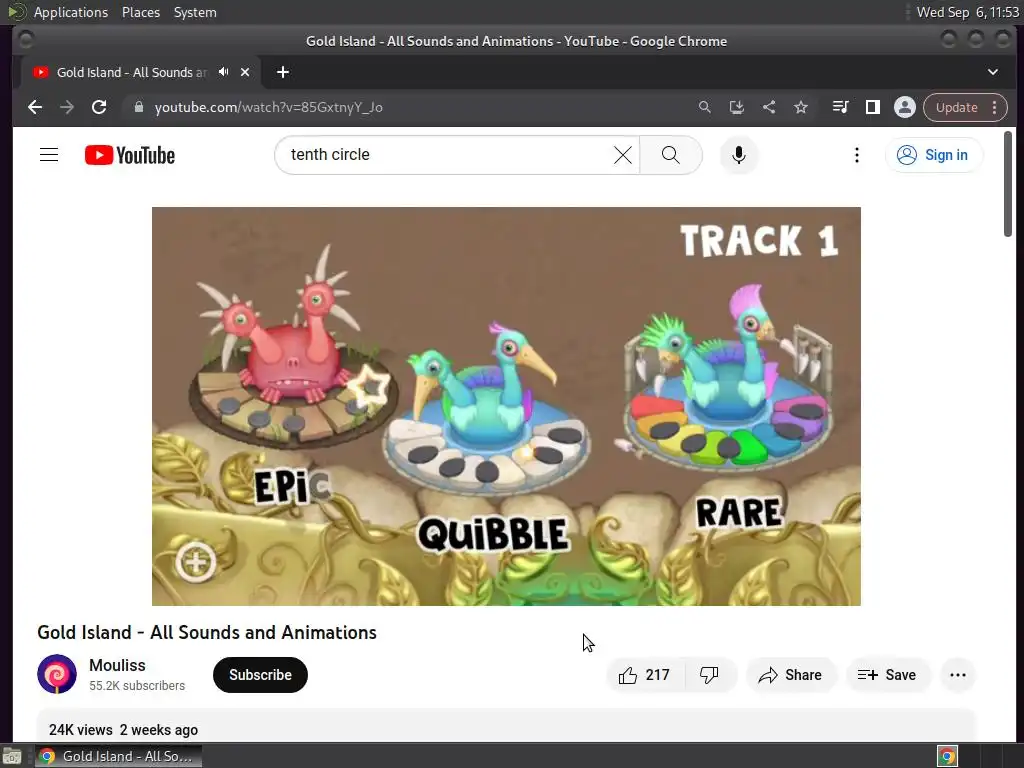Open the System menu
Viewport: 1024px width, 768px height.
click(x=195, y=12)
